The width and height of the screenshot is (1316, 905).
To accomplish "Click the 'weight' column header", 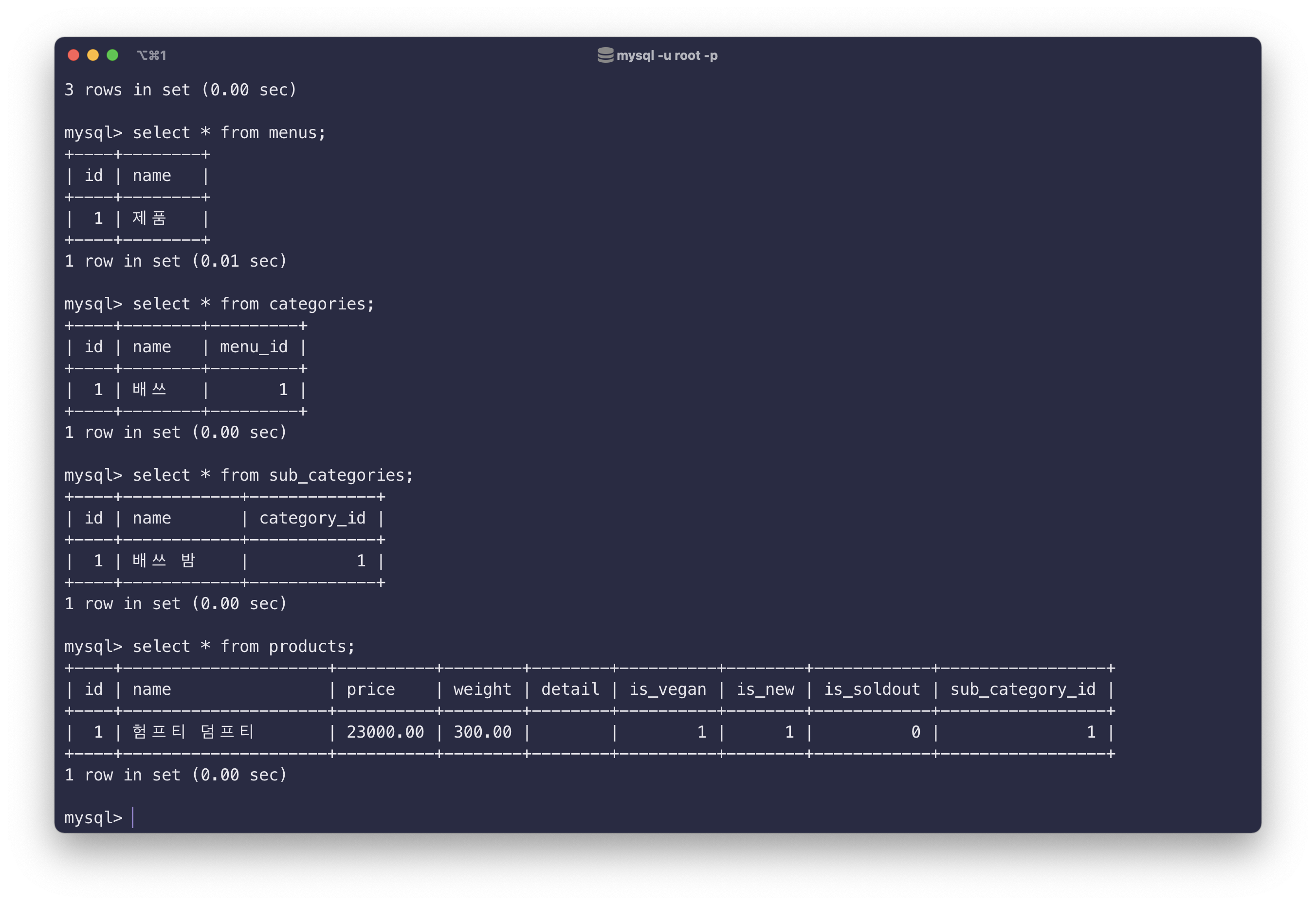I will [x=482, y=689].
